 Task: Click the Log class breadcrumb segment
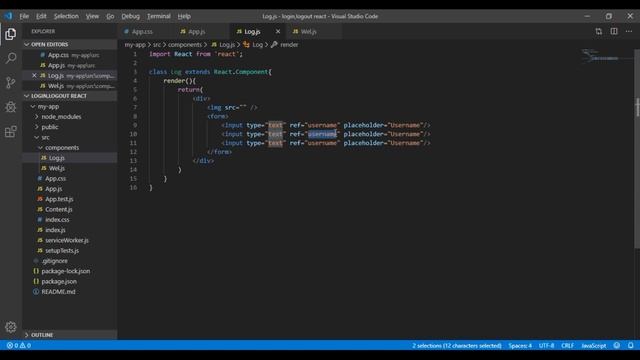point(253,44)
